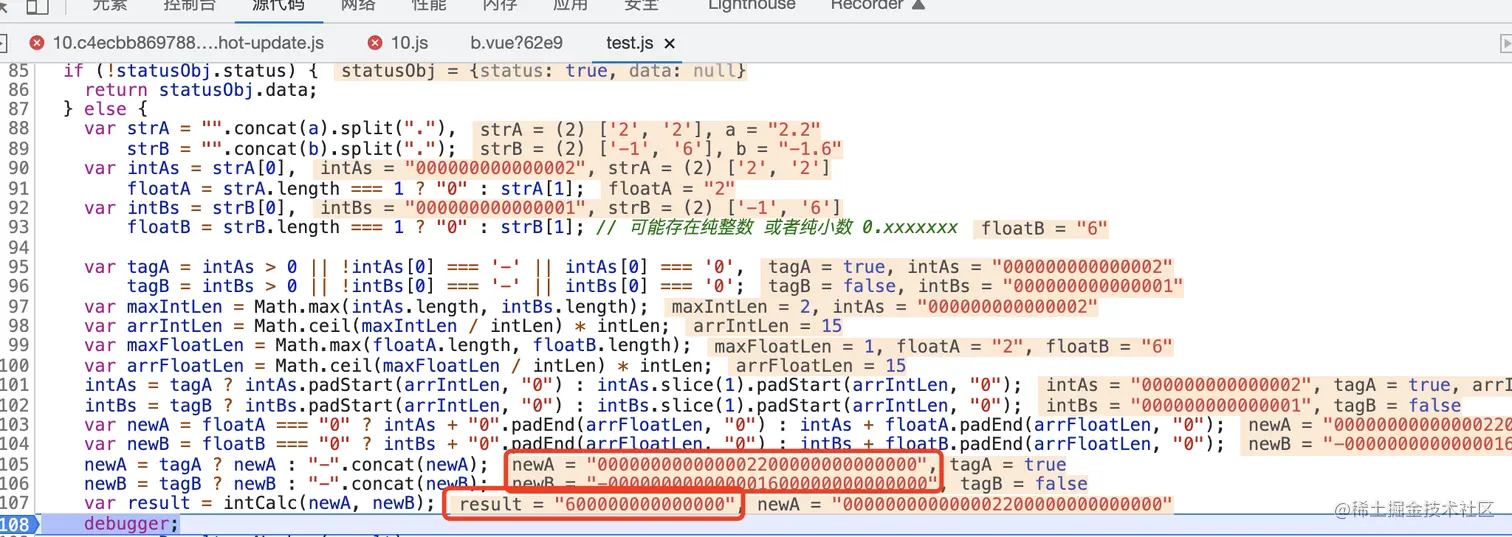
Task: Remove the breakpoint marker on line 108
Action: 17,524
